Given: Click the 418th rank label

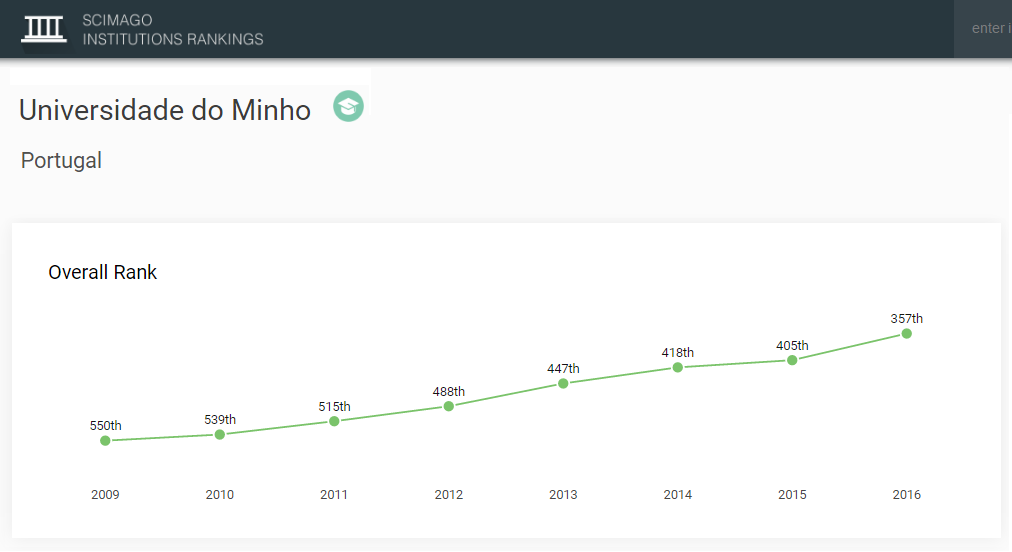Looking at the screenshot, I should tap(678, 353).
